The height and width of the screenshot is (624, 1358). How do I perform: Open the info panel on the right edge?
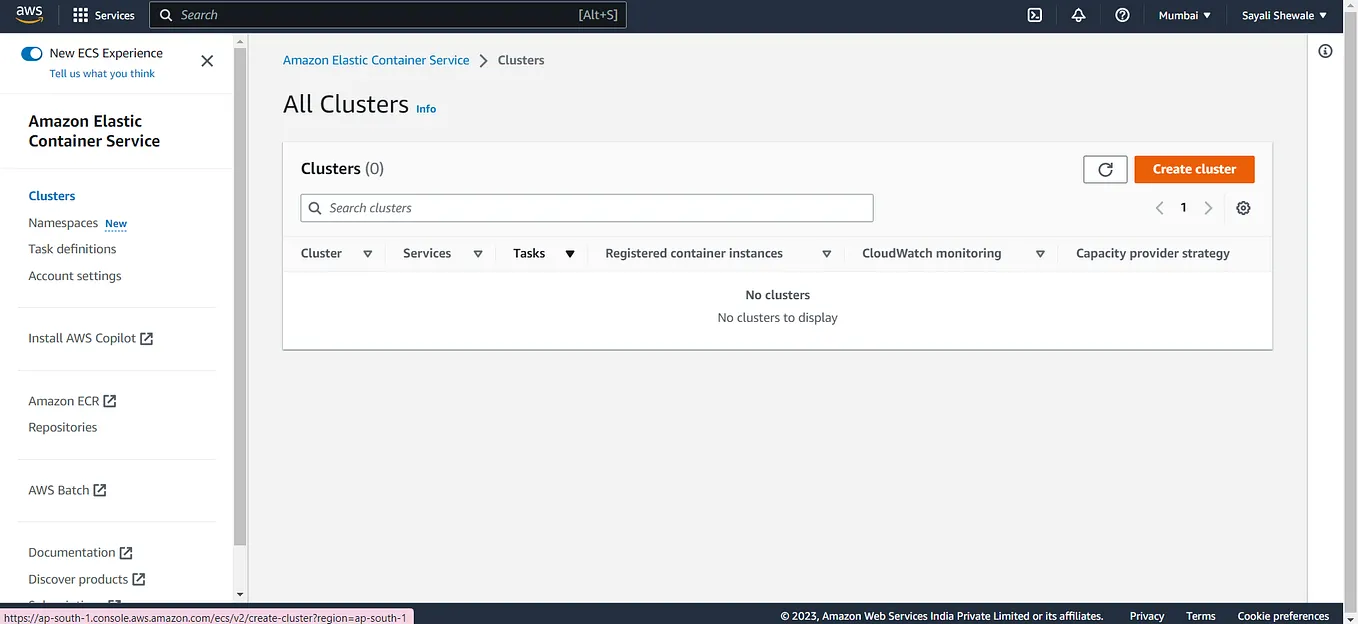pyautogui.click(x=1325, y=50)
